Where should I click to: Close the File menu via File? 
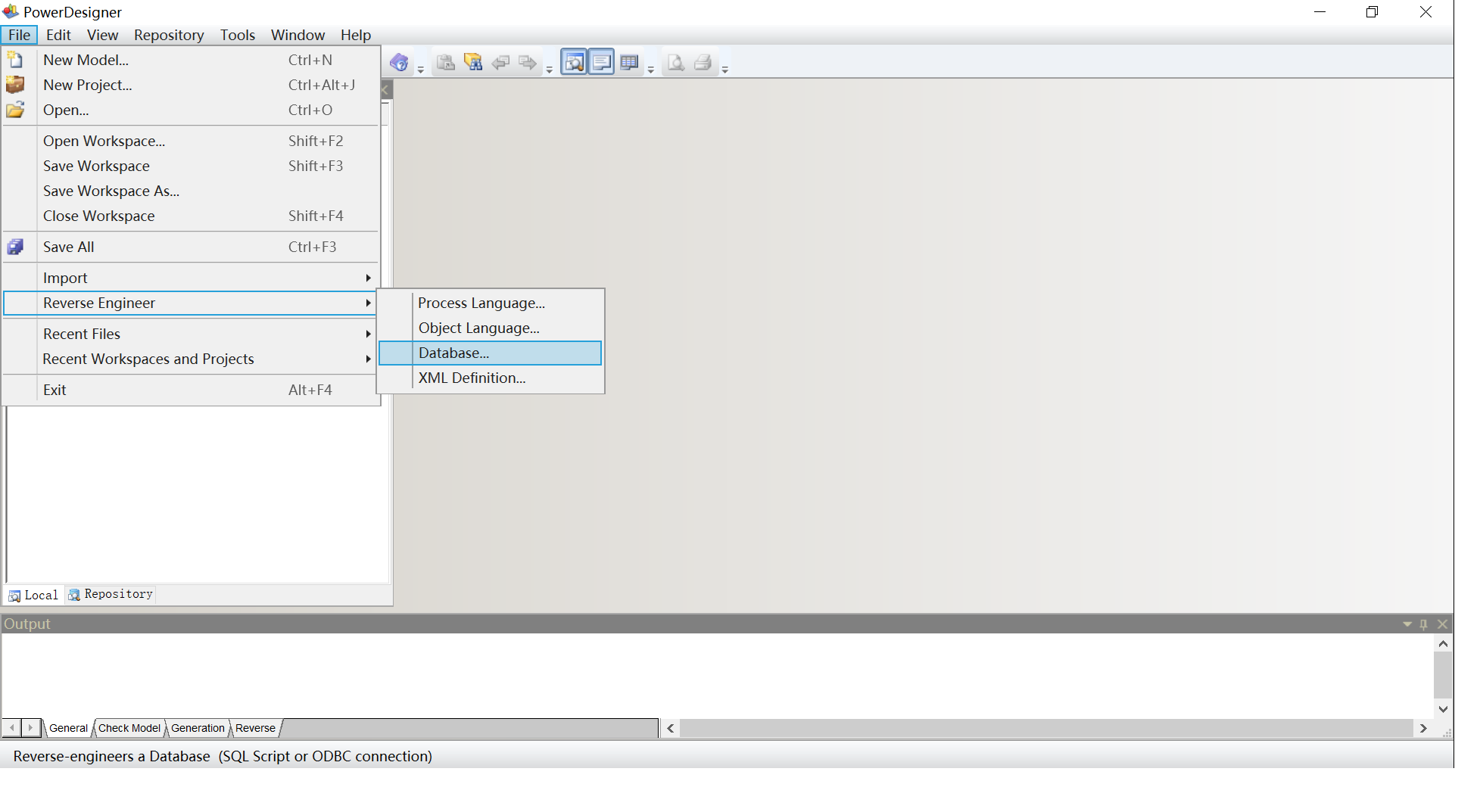click(x=19, y=35)
